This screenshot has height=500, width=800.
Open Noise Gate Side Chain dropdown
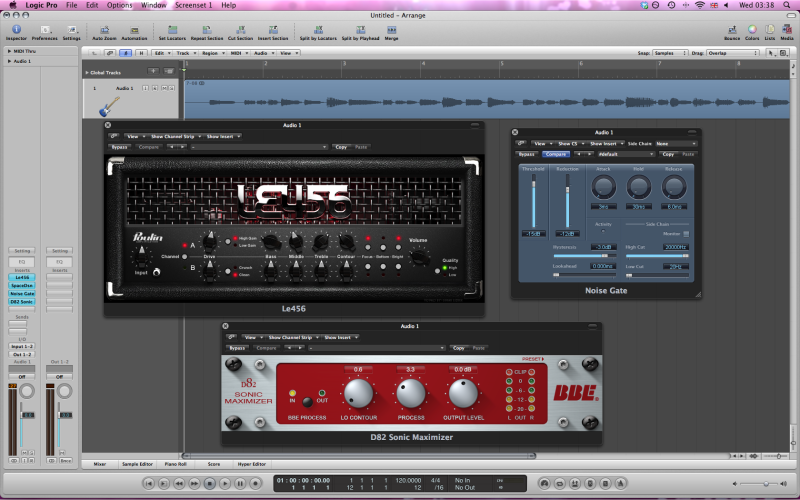[676, 144]
